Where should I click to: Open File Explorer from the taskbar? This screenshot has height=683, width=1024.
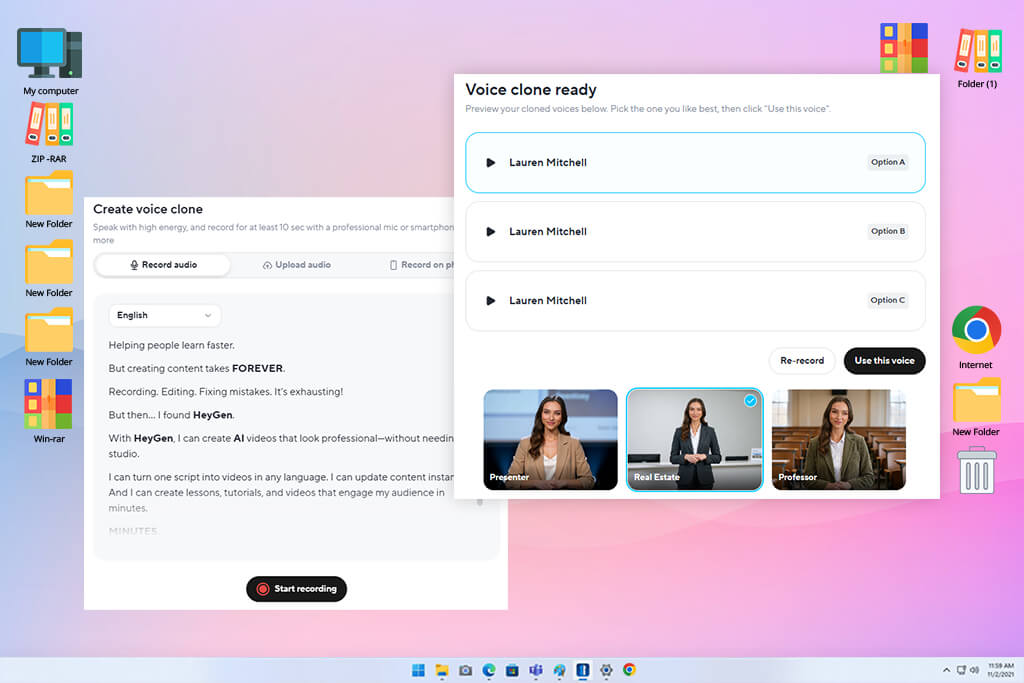(x=442, y=670)
